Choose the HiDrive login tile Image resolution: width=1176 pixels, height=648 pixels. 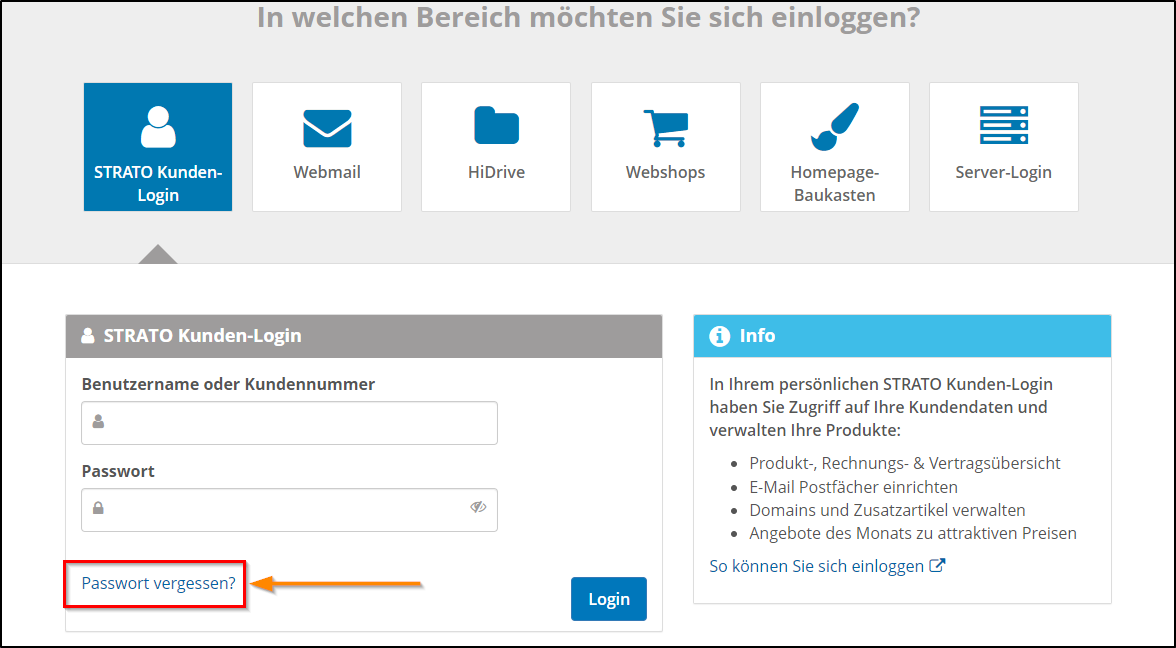pos(496,147)
